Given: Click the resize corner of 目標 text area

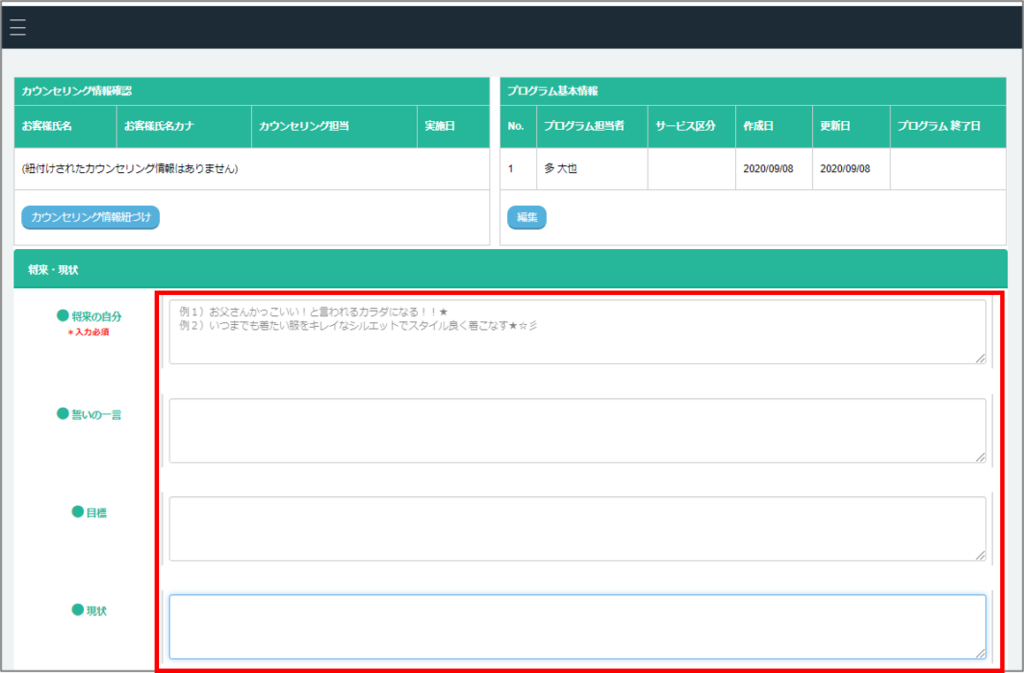Looking at the screenshot, I should pyautogui.click(x=980, y=554).
